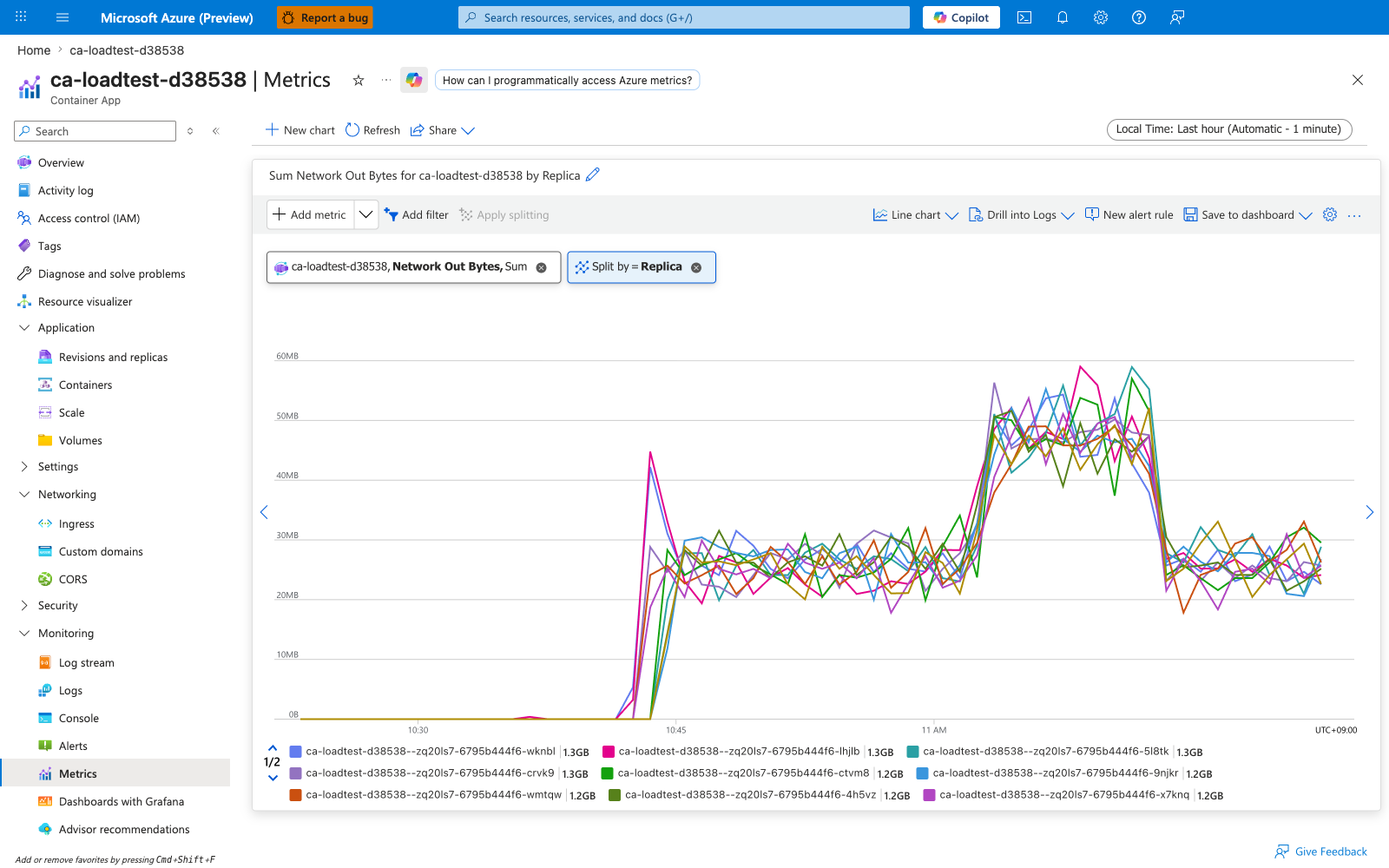
Task: Open the Local Time range picker
Action: 1229,129
